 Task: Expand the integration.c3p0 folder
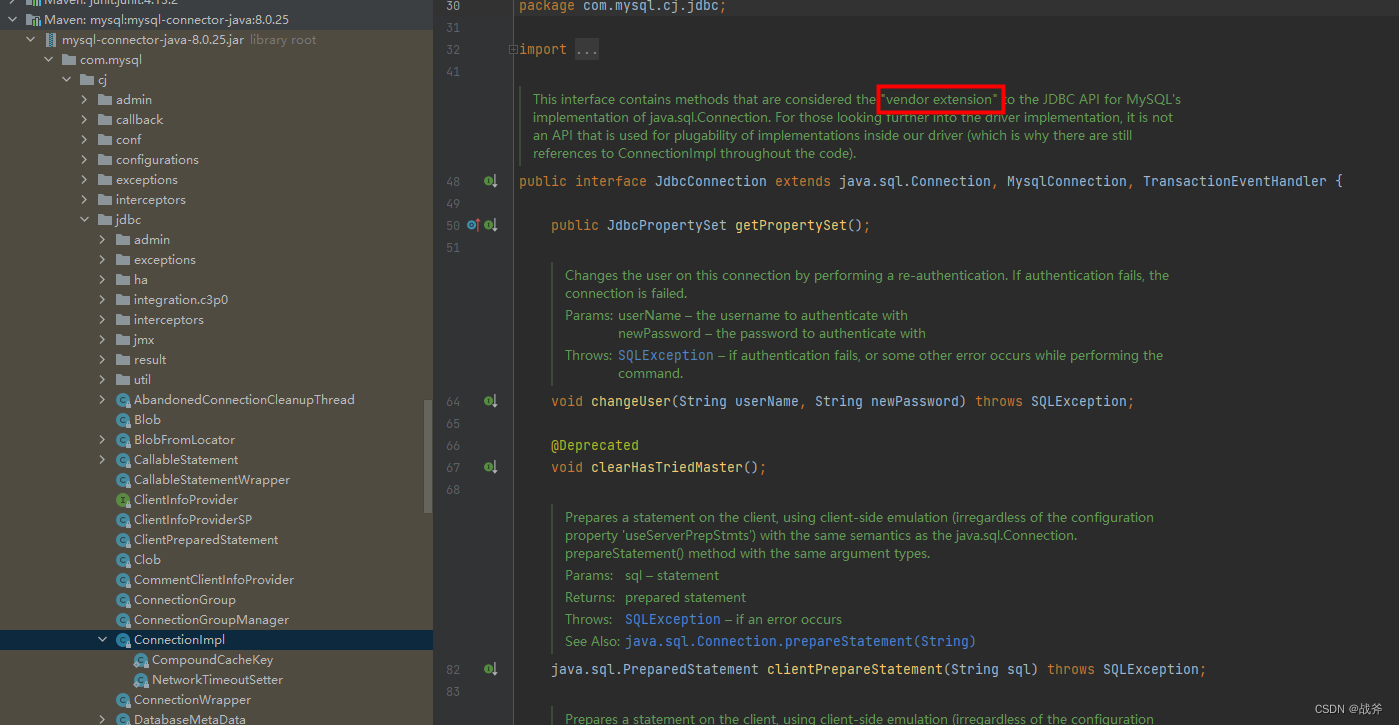pos(103,300)
